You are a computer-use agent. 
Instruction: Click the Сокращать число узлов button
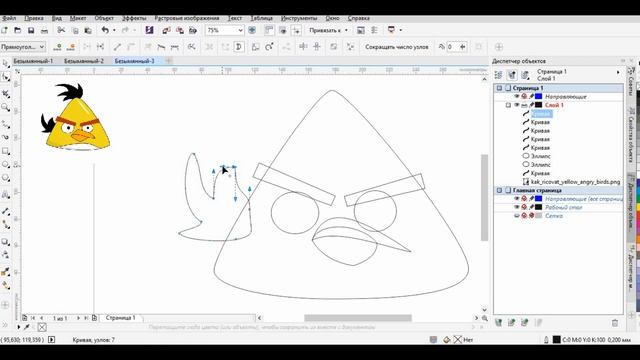(397, 47)
